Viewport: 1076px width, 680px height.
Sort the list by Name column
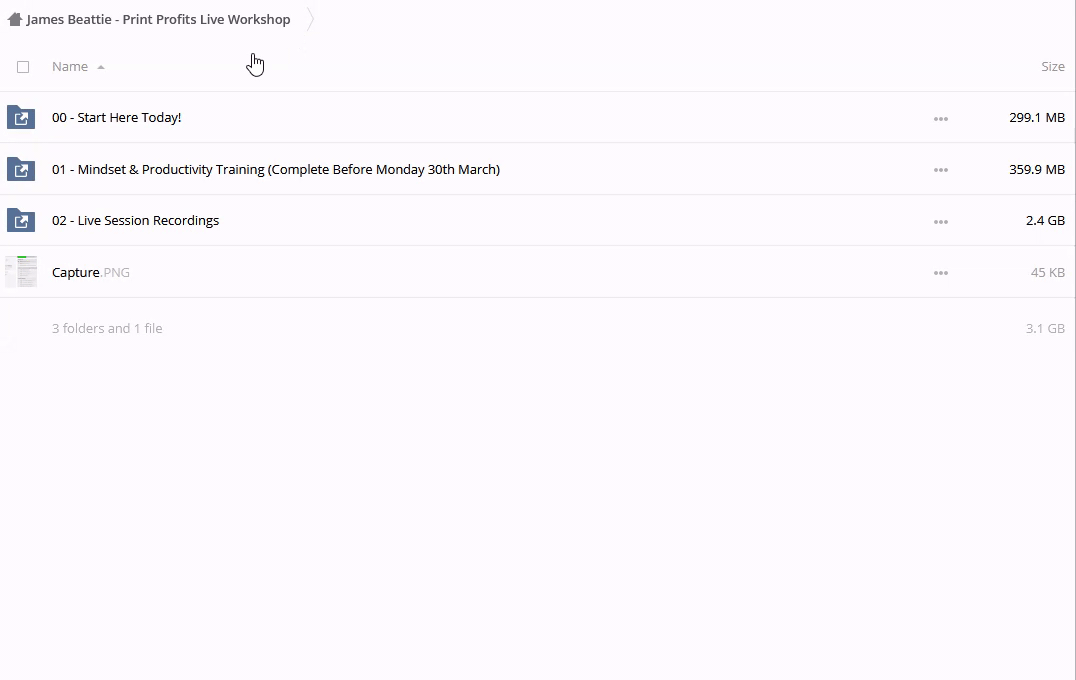click(70, 67)
